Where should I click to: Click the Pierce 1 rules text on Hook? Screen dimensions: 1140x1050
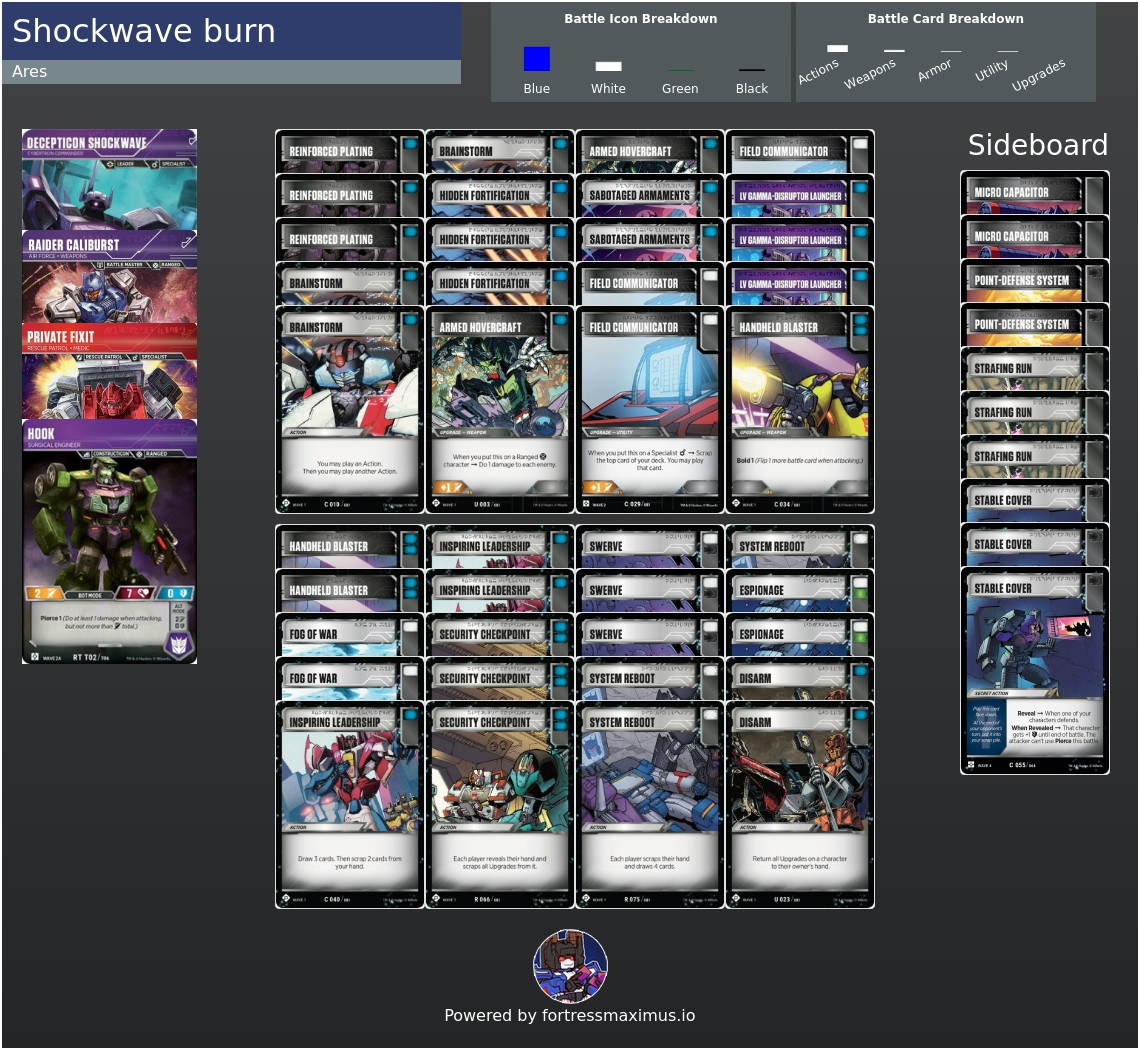101,622
